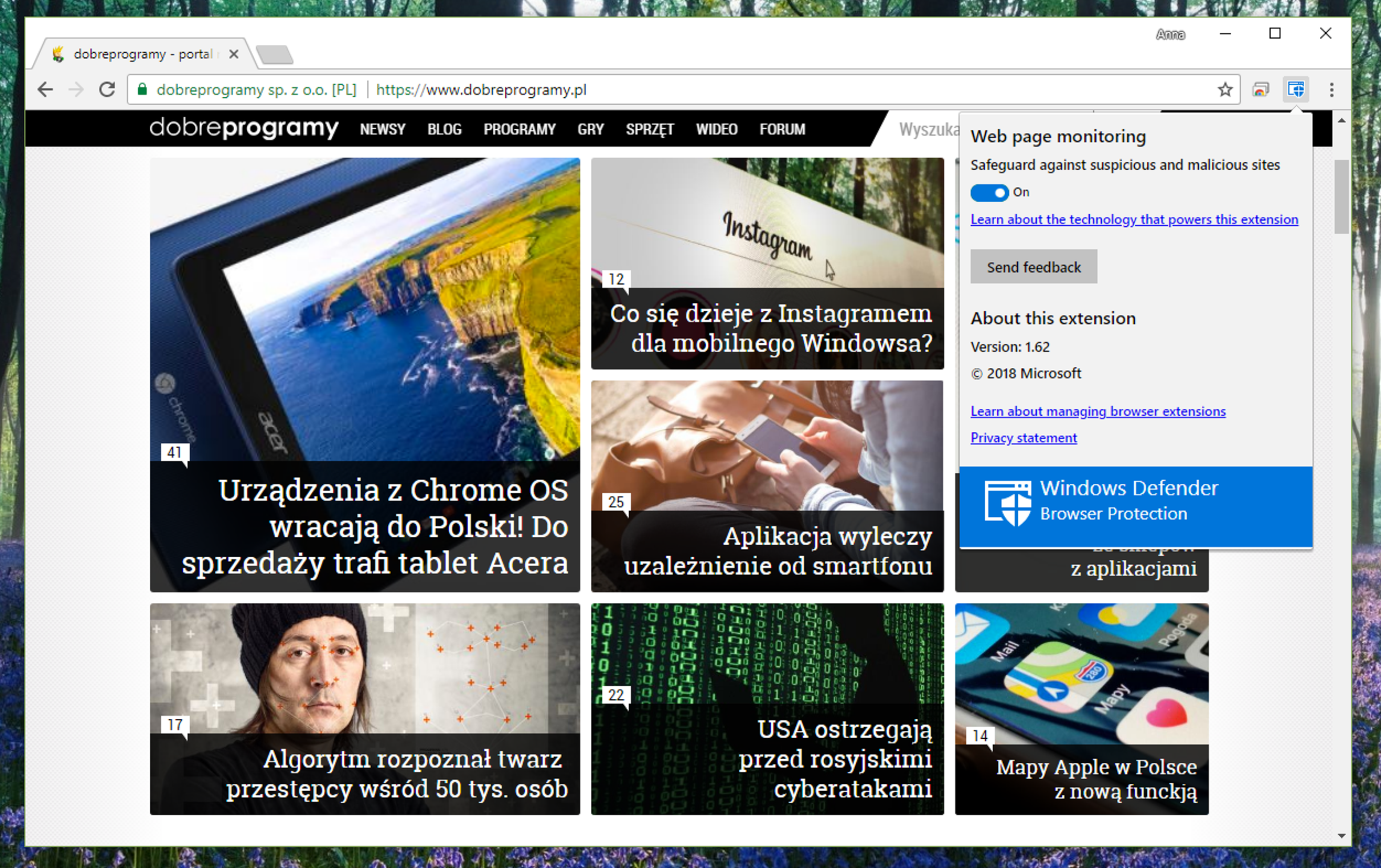This screenshot has height=868, width=1381.
Task: Click the scrollbar down arrow
Action: pos(1341,835)
